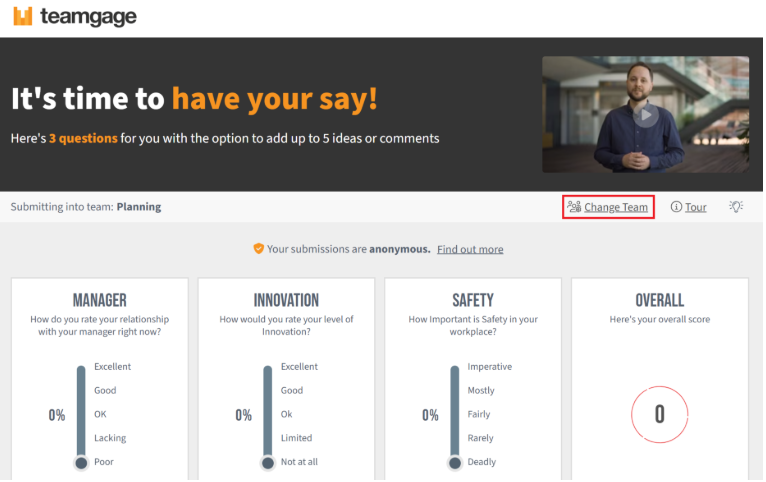Click the Change Team people icon
Image resolution: width=766 pixels, height=482 pixels.
point(574,207)
